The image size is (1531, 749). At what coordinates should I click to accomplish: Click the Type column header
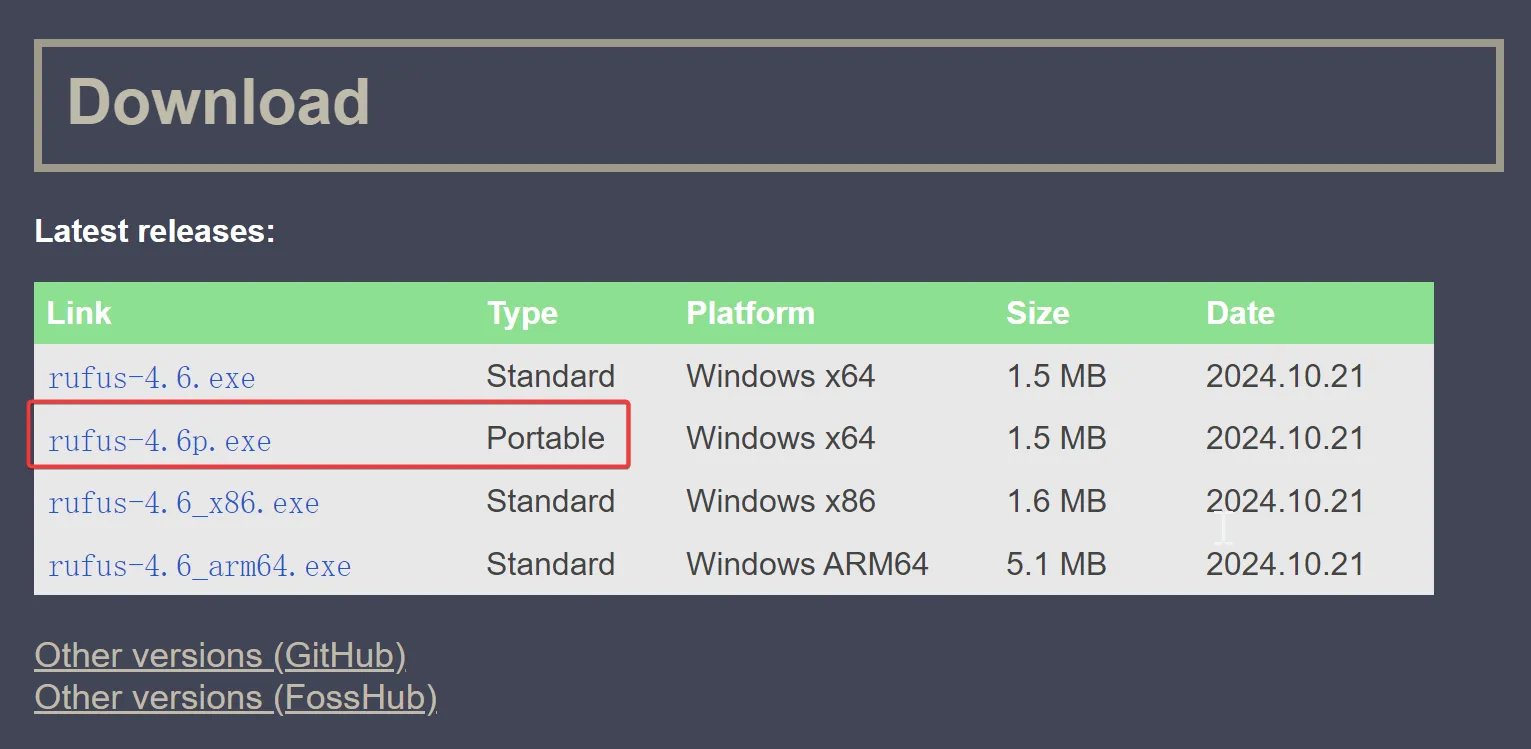(x=522, y=313)
